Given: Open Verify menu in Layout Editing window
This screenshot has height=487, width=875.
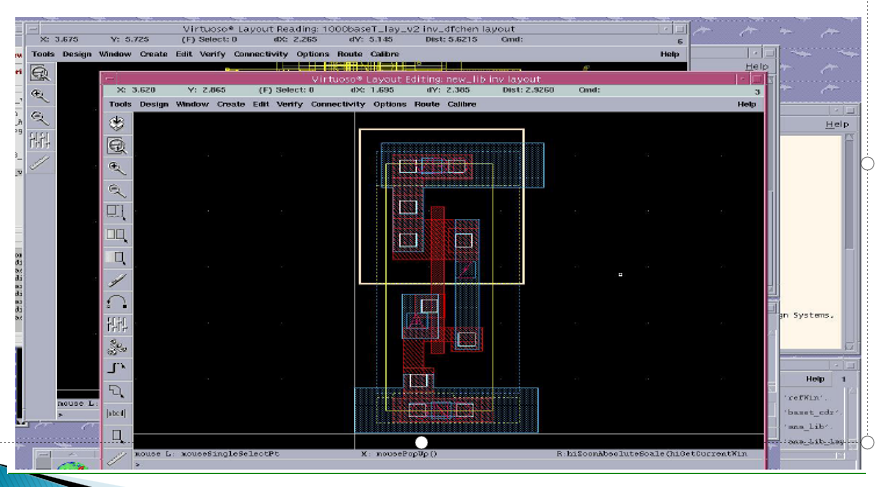Looking at the screenshot, I should (x=290, y=104).
